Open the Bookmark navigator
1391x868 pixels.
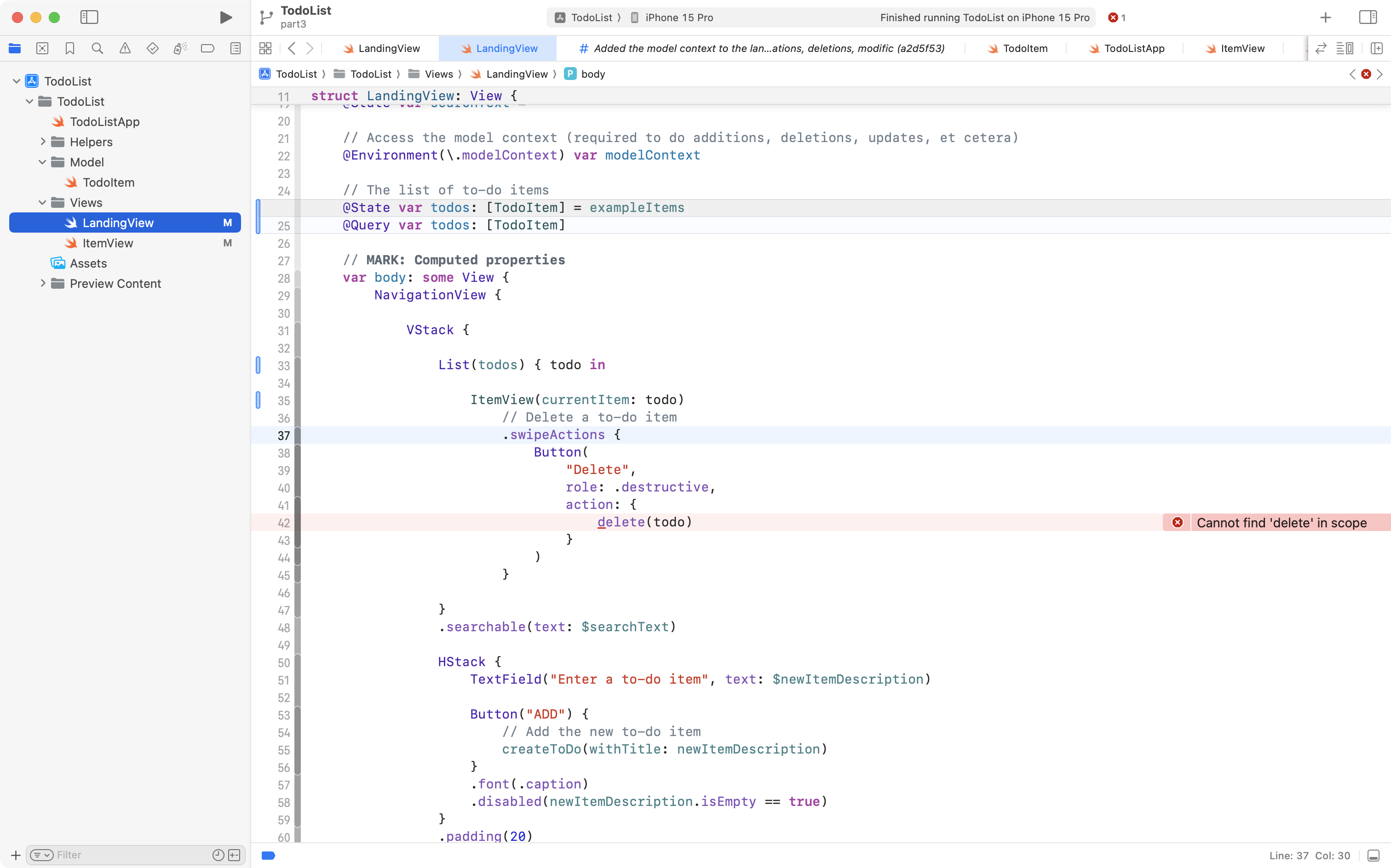click(x=69, y=48)
